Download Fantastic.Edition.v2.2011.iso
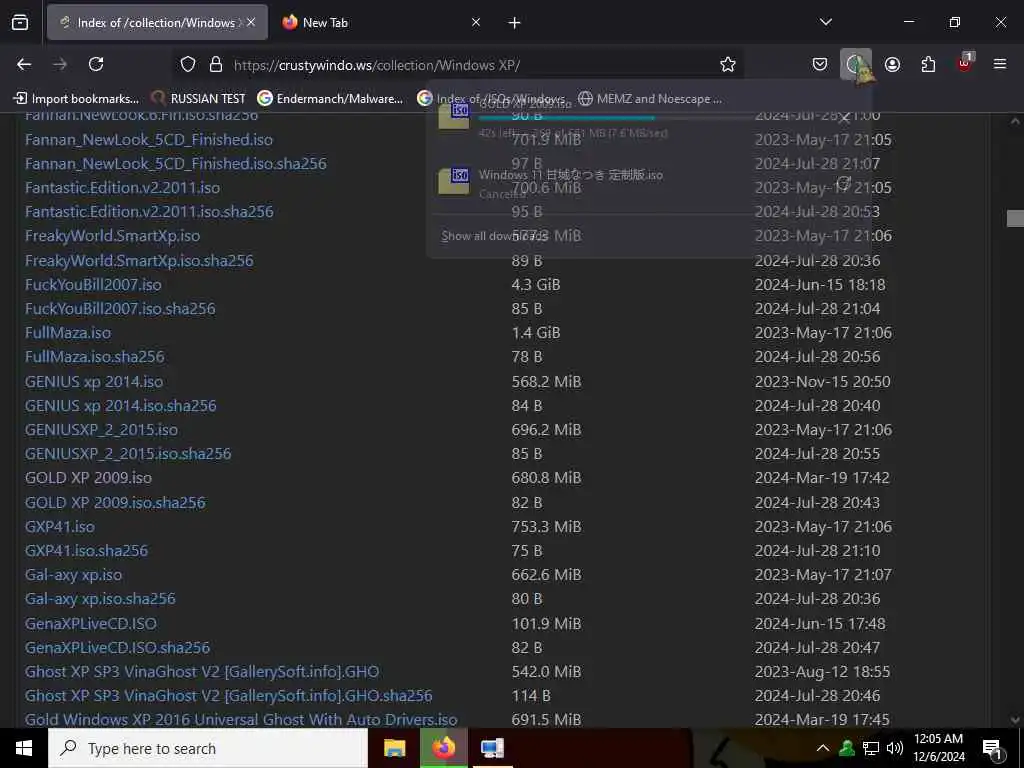The image size is (1024, 768). (x=122, y=188)
